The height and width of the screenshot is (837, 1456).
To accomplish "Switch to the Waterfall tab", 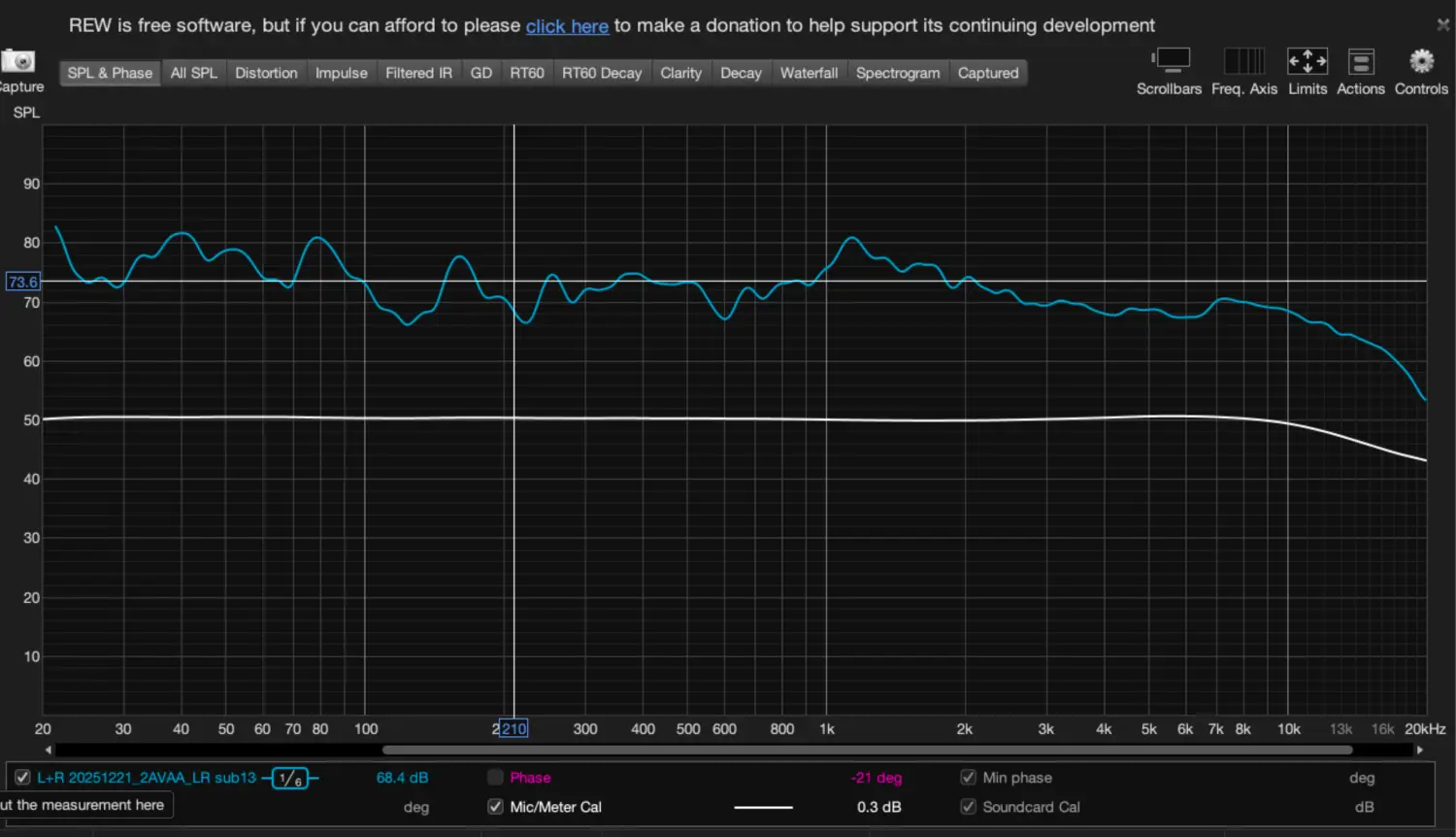I will pos(809,73).
